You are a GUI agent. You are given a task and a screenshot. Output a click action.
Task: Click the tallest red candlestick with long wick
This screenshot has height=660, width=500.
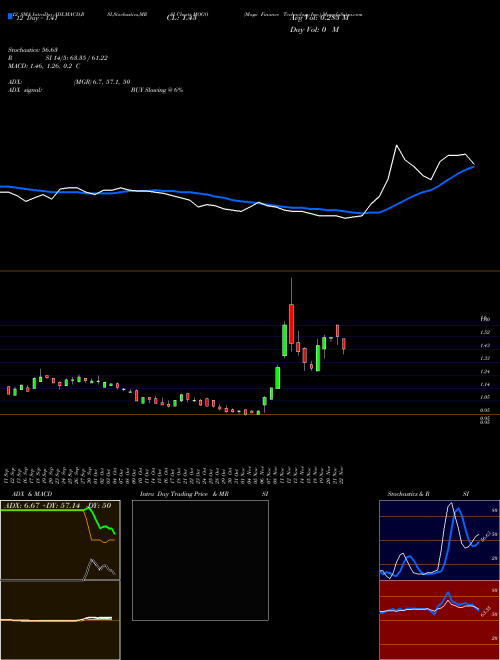(x=291, y=323)
